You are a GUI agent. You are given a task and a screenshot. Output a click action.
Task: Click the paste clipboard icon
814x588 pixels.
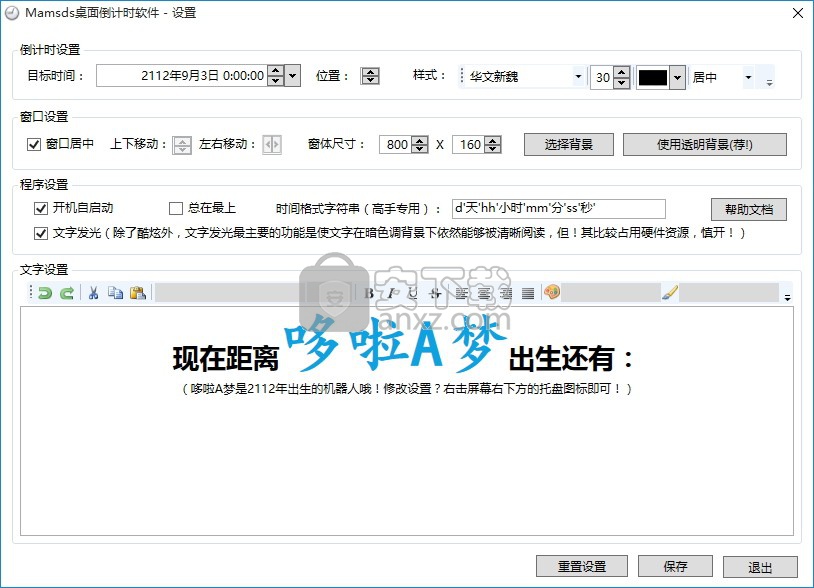pyautogui.click(x=138, y=293)
